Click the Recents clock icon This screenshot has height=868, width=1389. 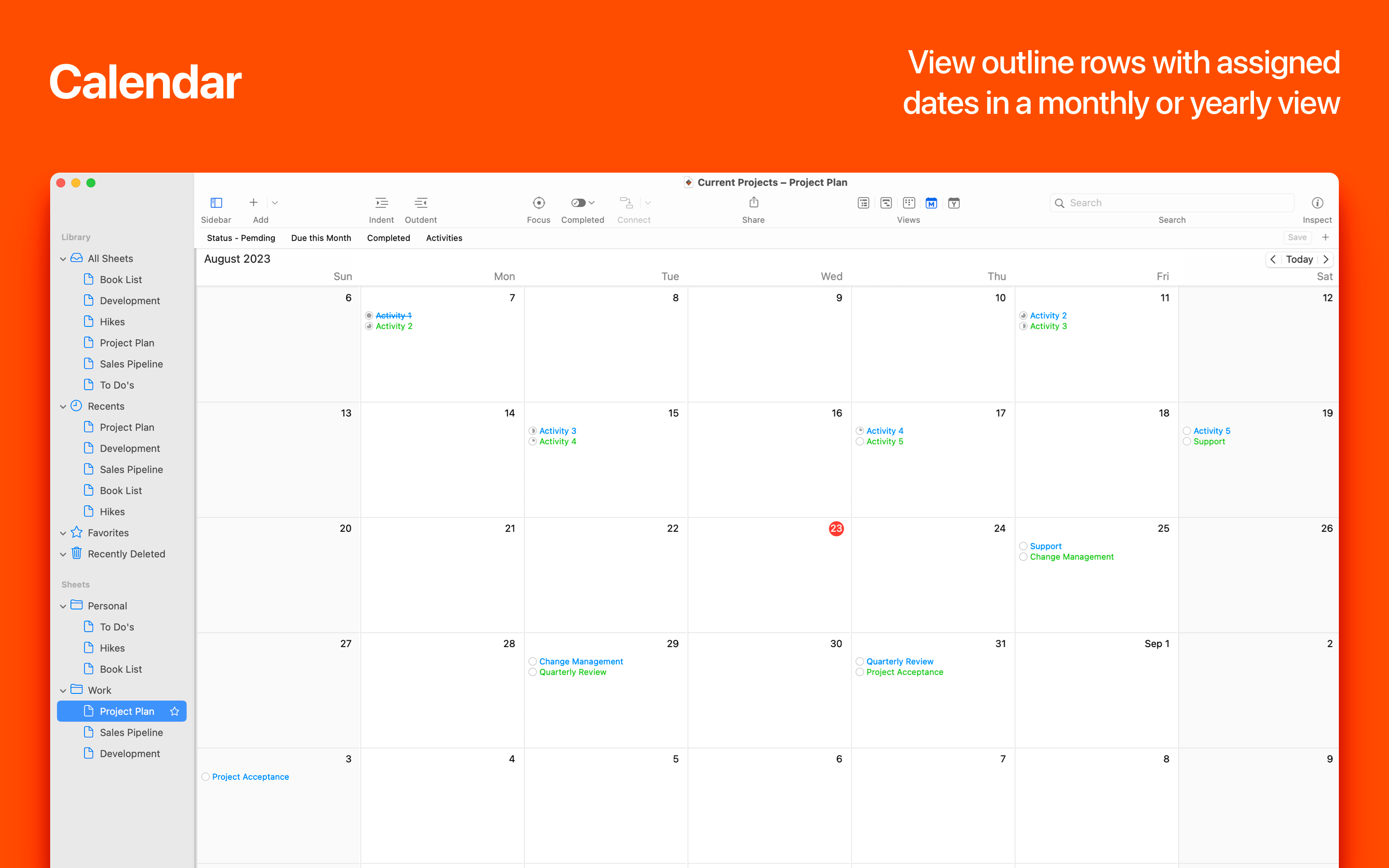click(76, 406)
